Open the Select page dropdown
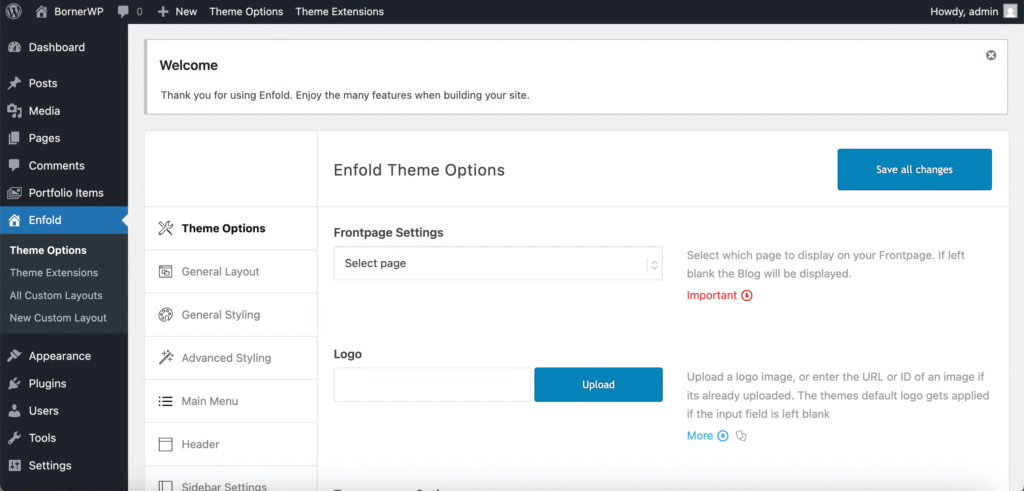The image size is (1024, 491). coord(498,263)
